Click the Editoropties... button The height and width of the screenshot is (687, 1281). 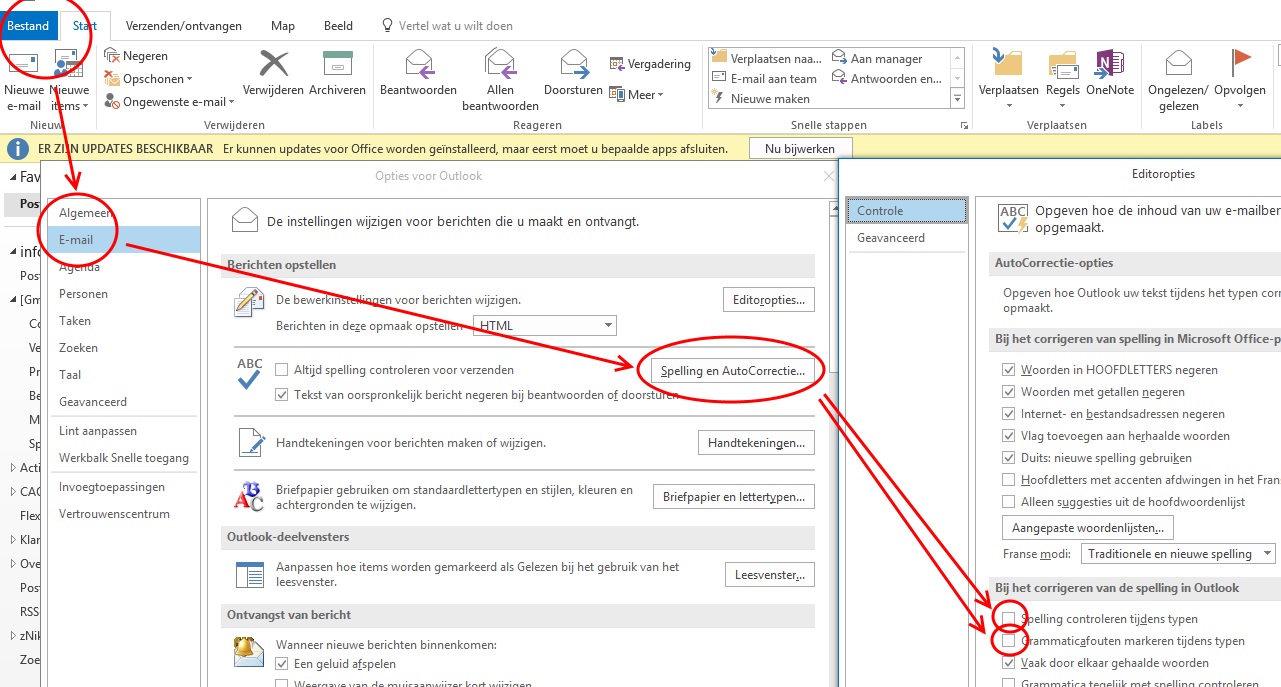tap(768, 299)
